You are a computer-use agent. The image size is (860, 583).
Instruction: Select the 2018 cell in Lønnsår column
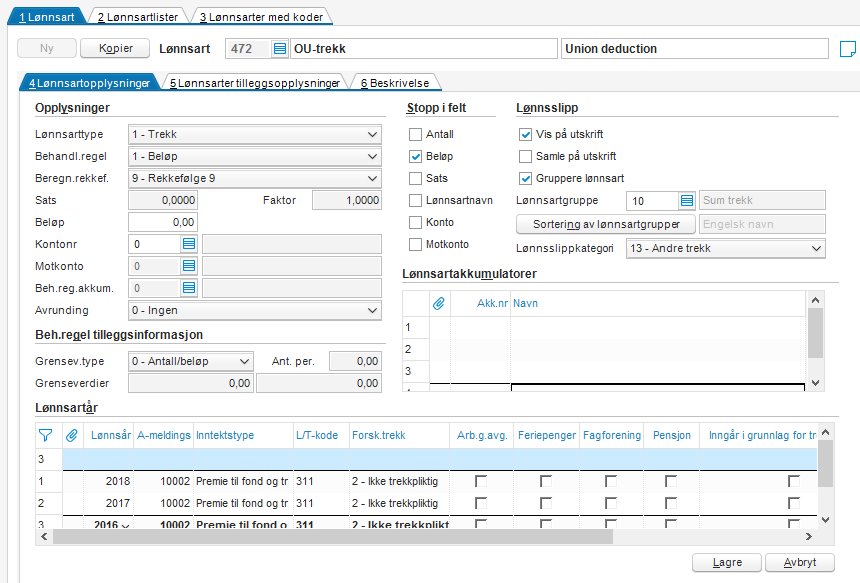point(109,481)
